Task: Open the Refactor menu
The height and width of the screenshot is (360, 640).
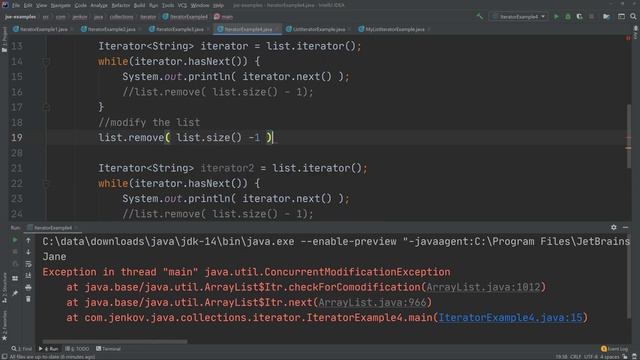Action: coord(120,5)
